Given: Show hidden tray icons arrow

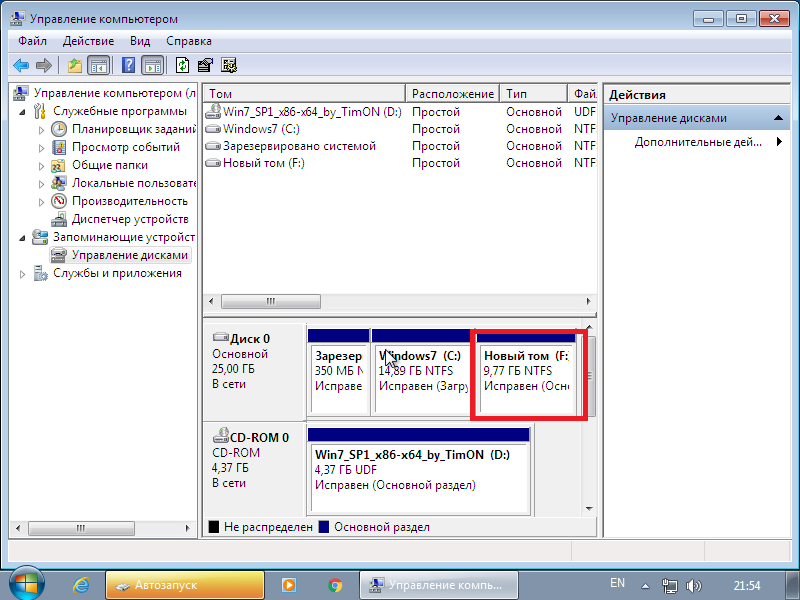Looking at the screenshot, I should pyautogui.click(x=645, y=586).
